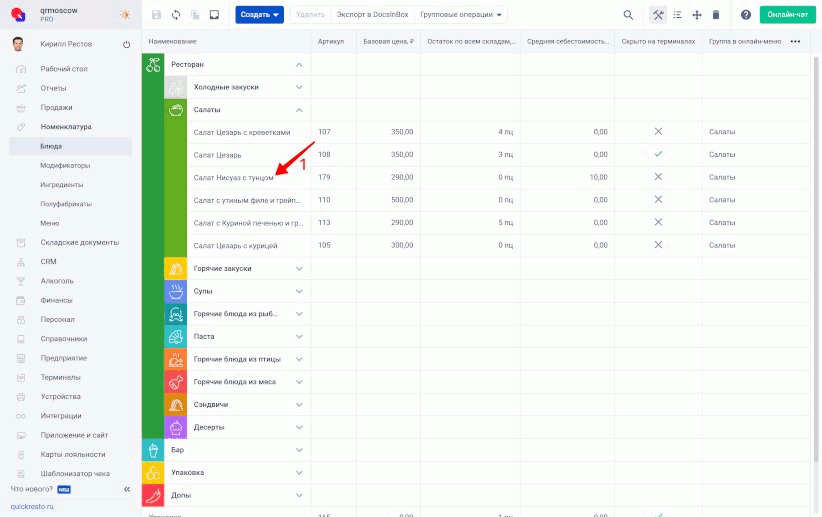Toggle hidden on terminals for Салат Цезарь с креветками

(658, 132)
